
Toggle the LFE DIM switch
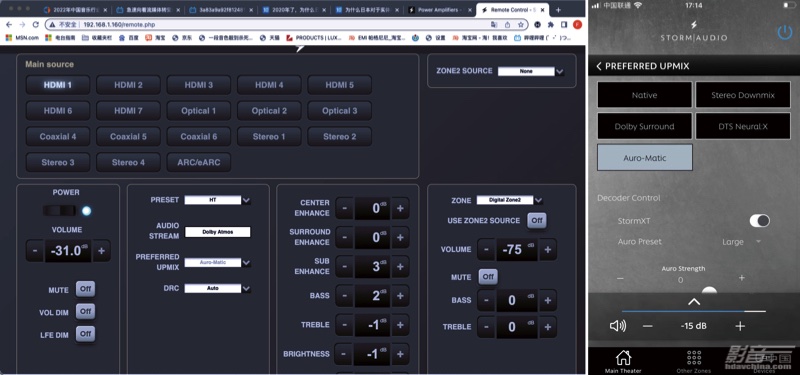tap(85, 334)
